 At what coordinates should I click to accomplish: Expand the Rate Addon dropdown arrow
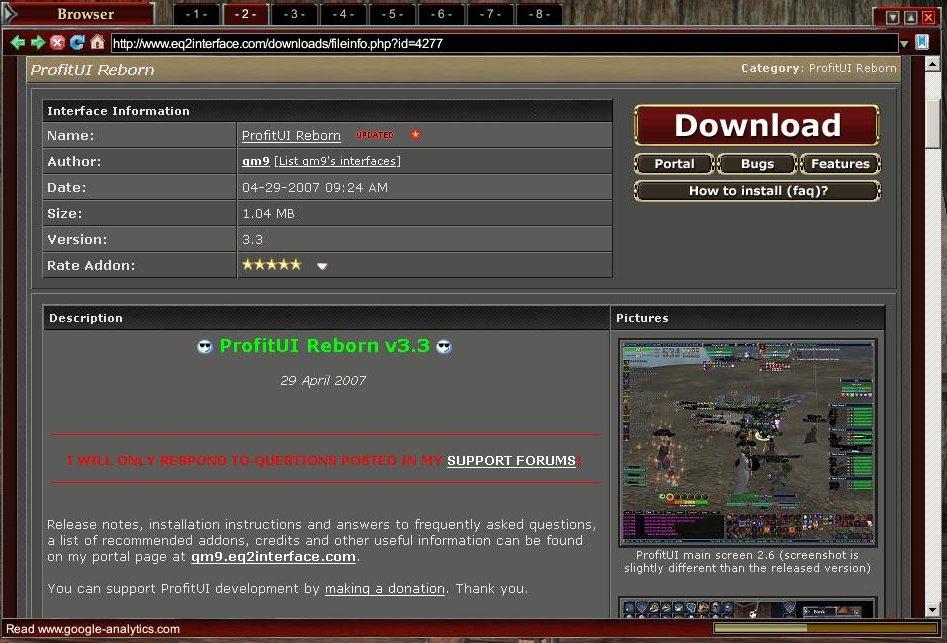click(322, 266)
